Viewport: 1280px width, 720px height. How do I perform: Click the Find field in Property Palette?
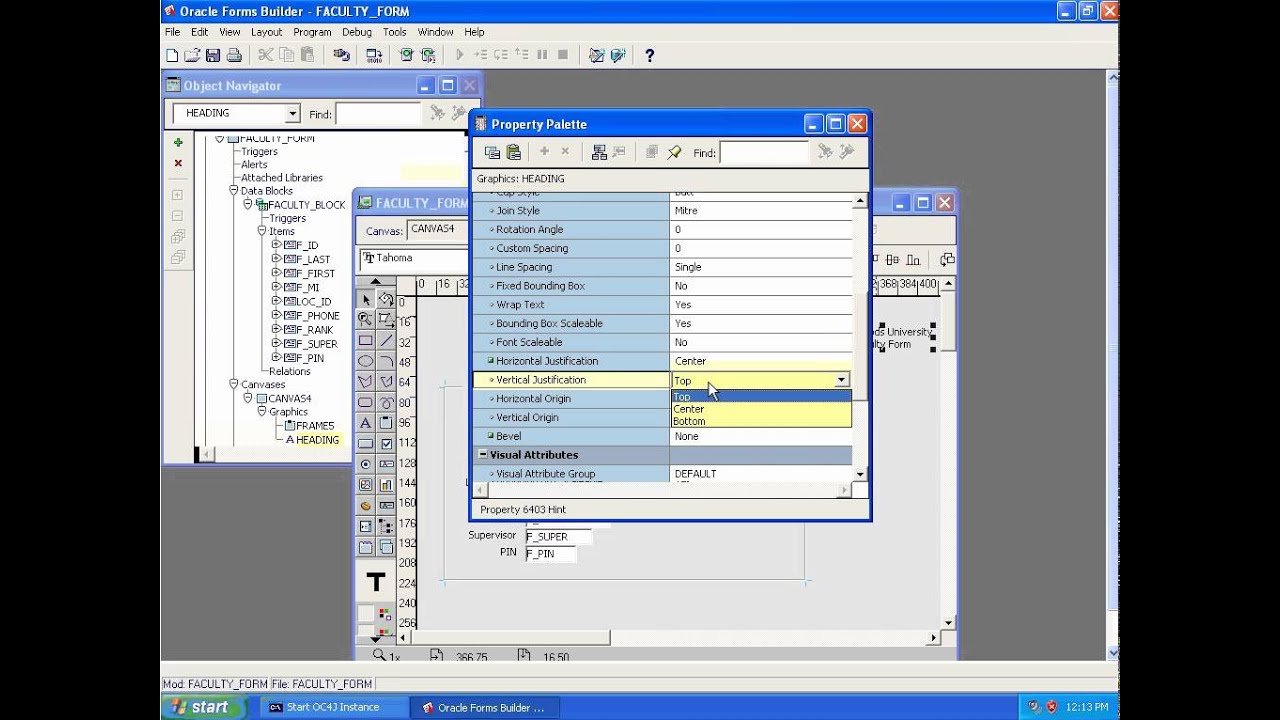click(764, 152)
